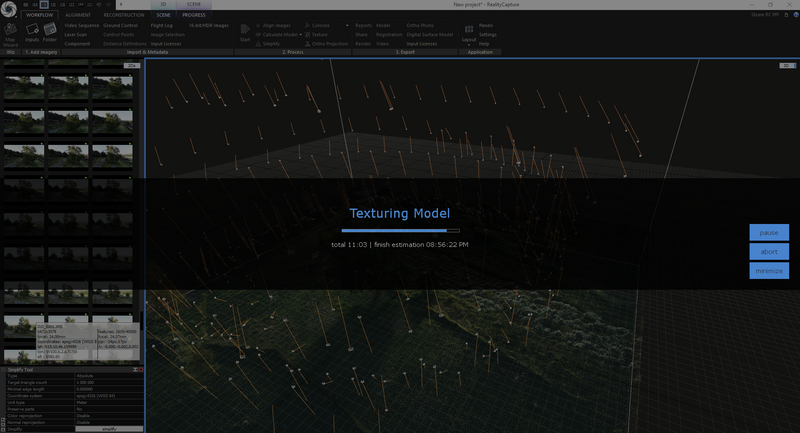The image size is (800, 433).
Task: Click the simplify button in Simplify Tool
Action: (109, 429)
